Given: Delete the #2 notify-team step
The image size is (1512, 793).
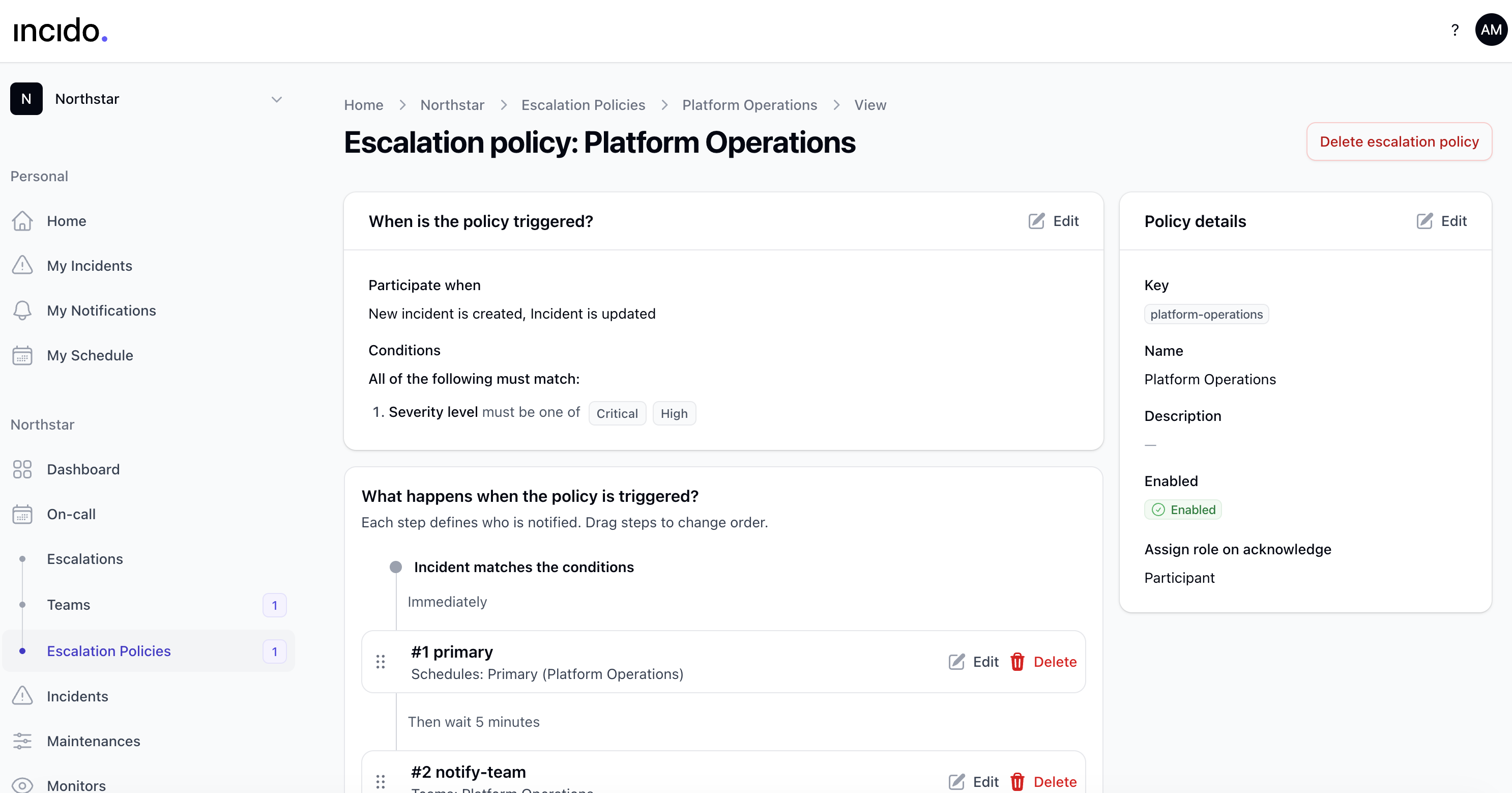Looking at the screenshot, I should click(1043, 782).
